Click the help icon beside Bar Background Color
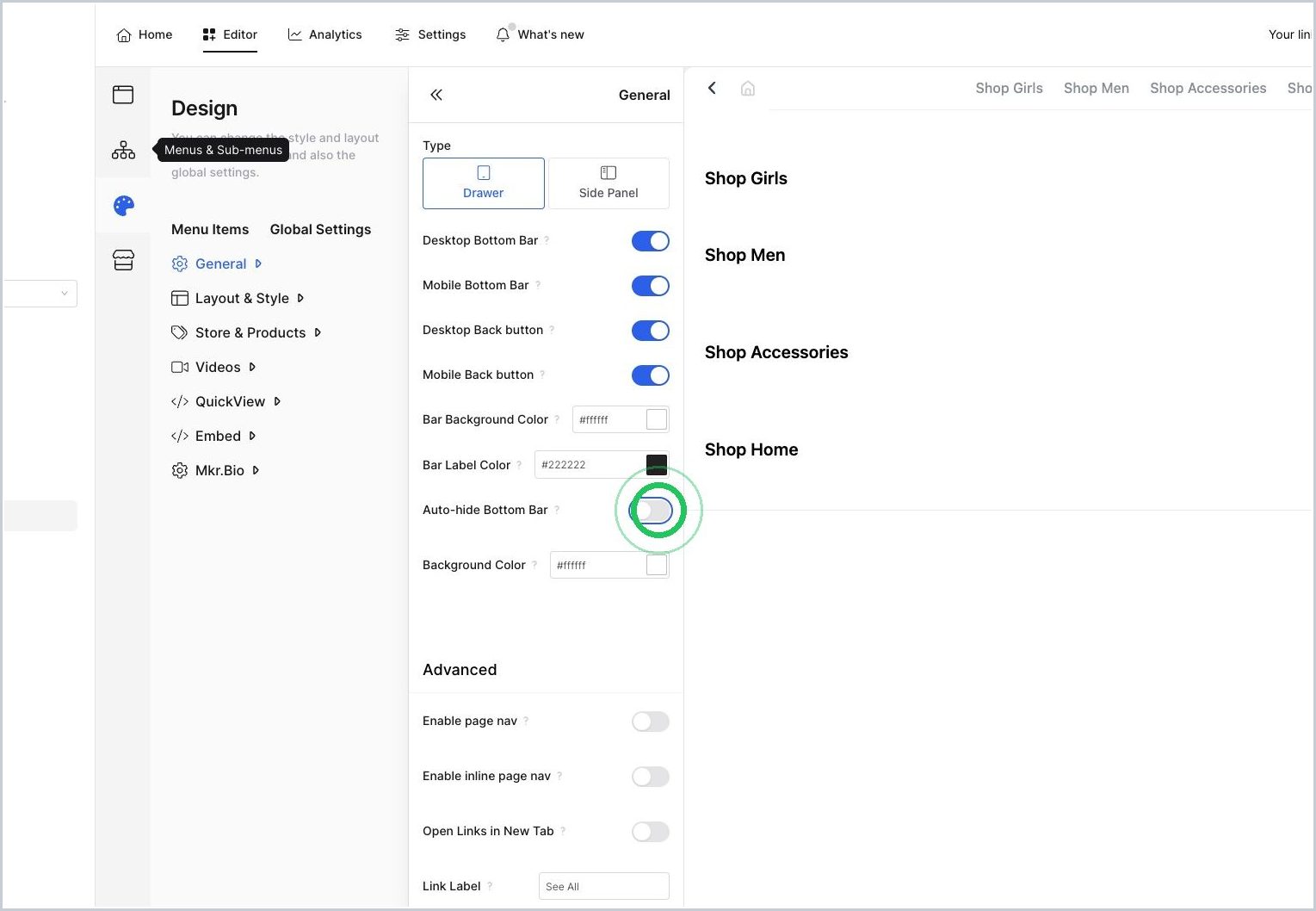Image resolution: width=1316 pixels, height=911 pixels. (x=557, y=419)
